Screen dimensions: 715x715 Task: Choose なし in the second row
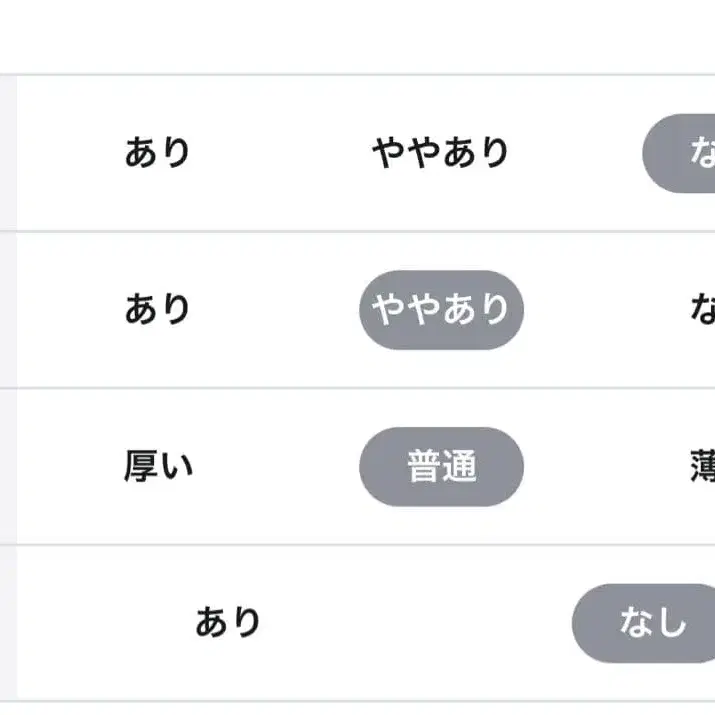[702, 310]
